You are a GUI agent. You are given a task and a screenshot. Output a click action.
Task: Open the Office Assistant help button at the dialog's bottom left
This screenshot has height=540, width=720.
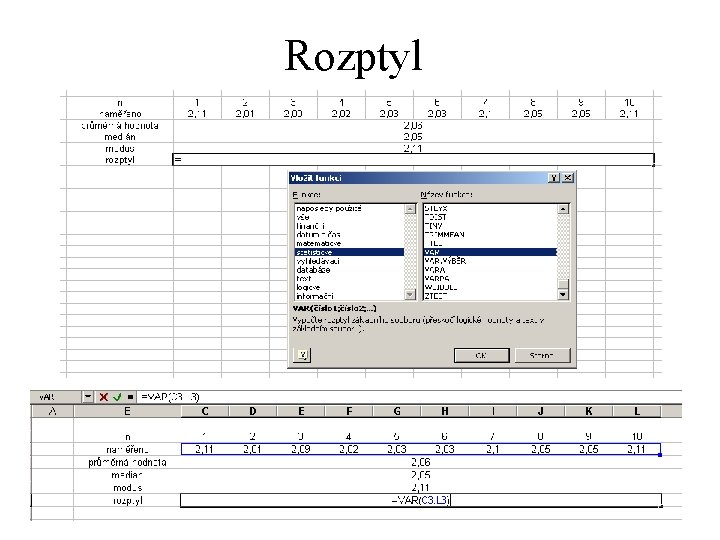point(302,354)
